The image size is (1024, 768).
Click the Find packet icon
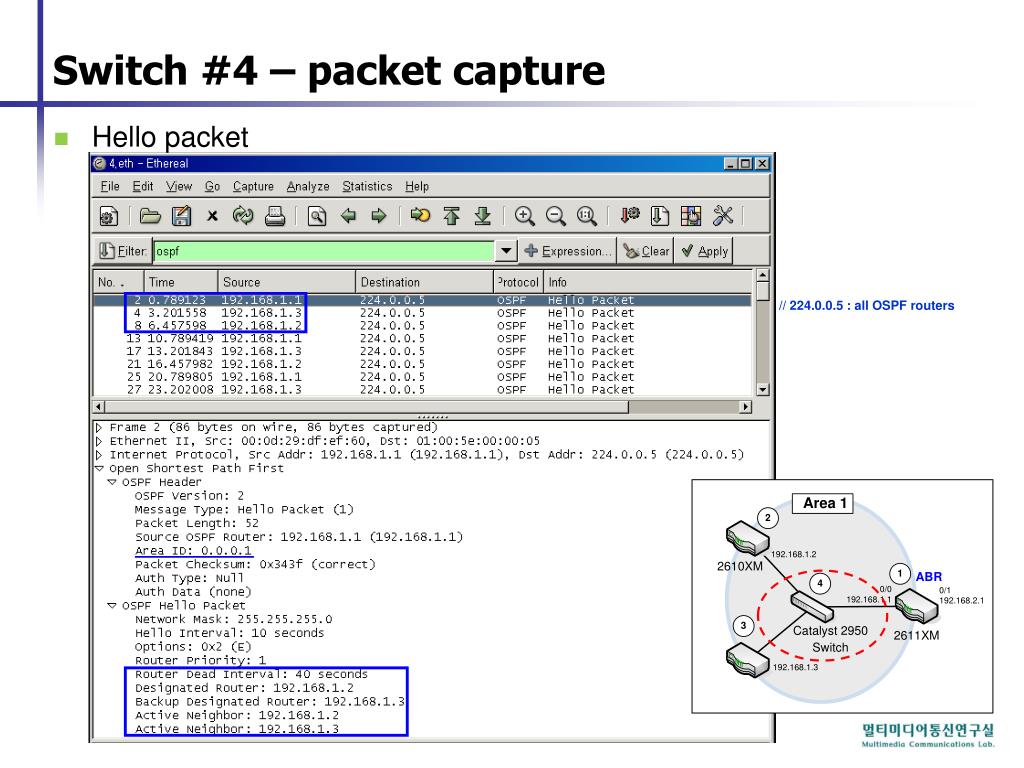point(317,216)
